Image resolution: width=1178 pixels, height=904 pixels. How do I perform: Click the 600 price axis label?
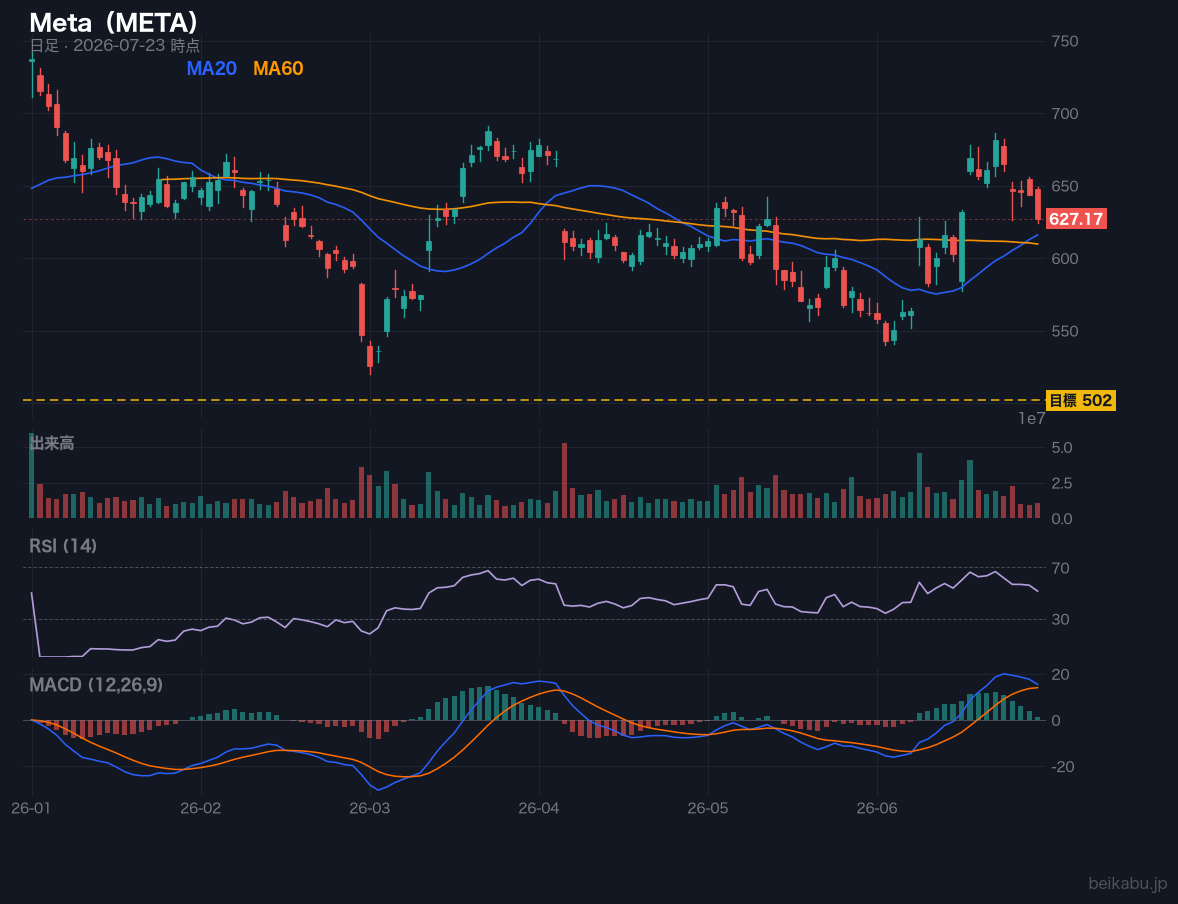tap(1065, 259)
